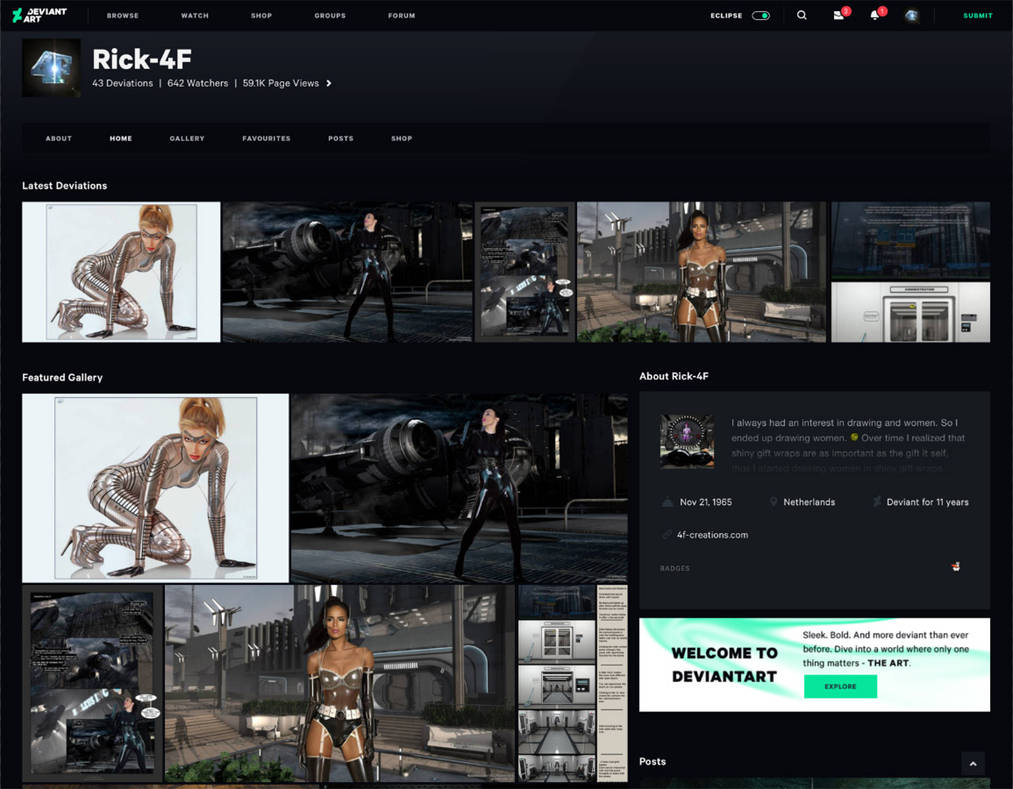Open the user avatar menu in header
This screenshot has height=789, width=1013.
(912, 16)
